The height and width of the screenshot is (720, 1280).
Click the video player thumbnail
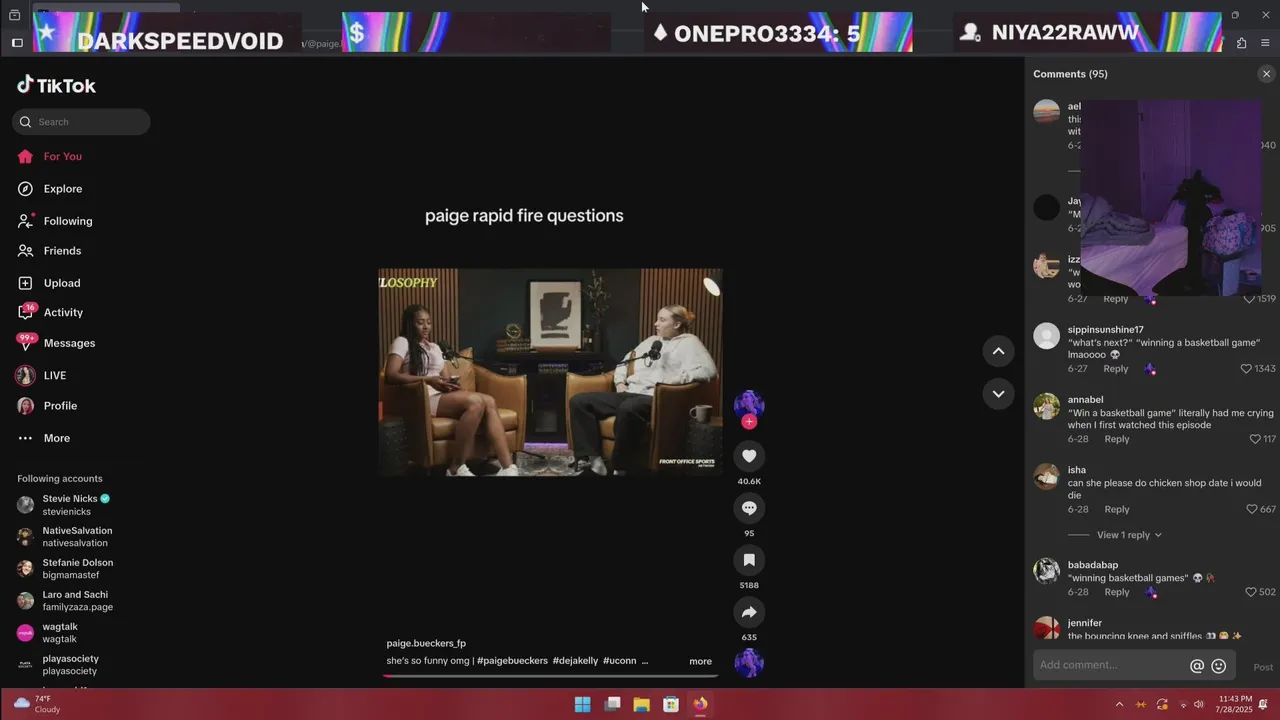tap(550, 372)
